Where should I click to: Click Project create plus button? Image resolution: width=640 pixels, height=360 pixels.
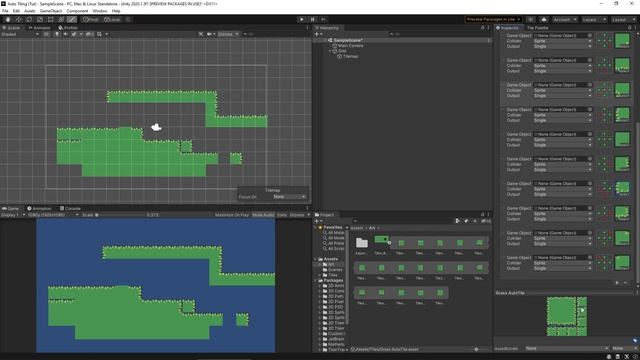click(x=317, y=221)
